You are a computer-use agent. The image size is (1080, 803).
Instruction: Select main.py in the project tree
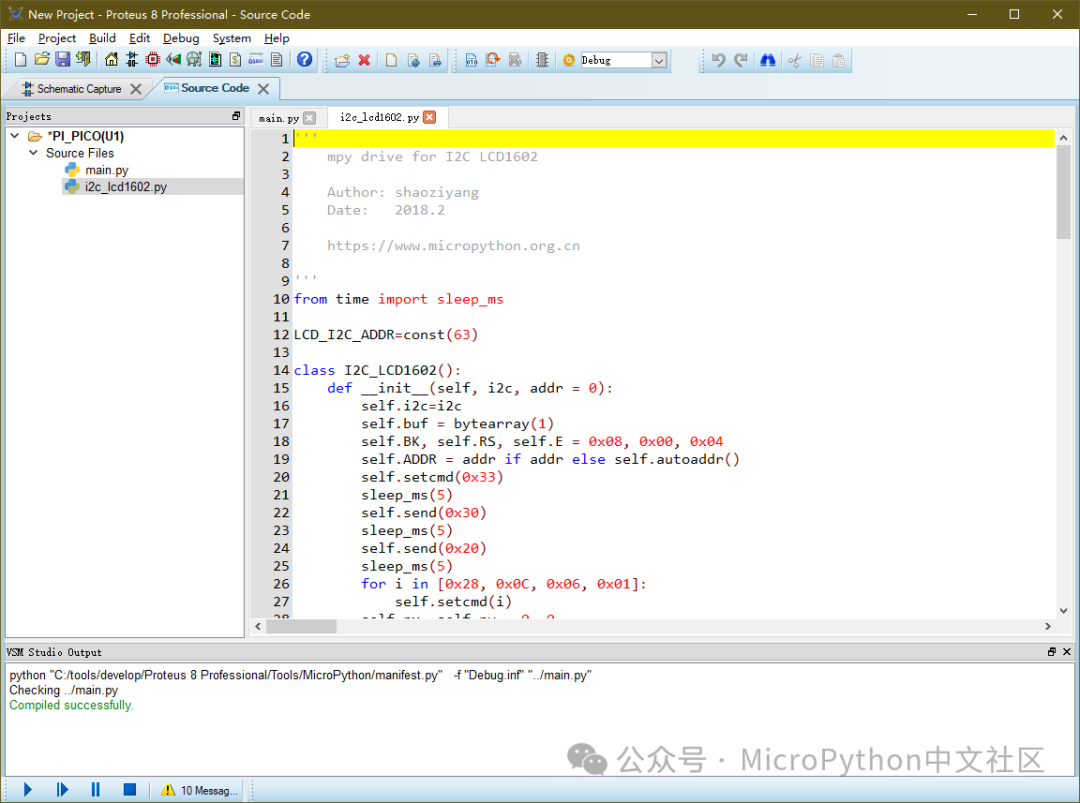(107, 169)
